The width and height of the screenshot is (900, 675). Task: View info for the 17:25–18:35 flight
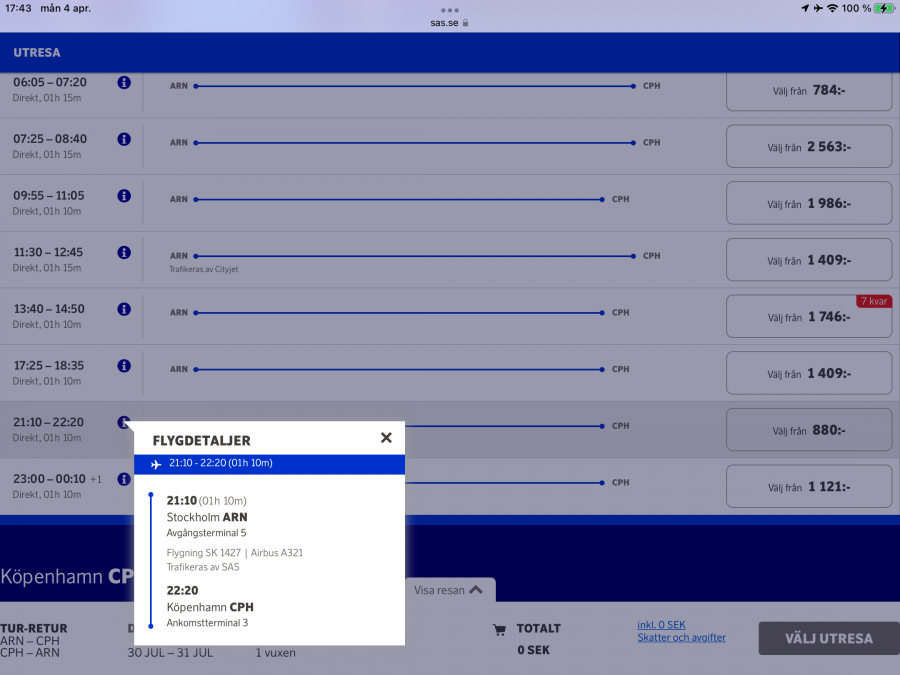124,366
